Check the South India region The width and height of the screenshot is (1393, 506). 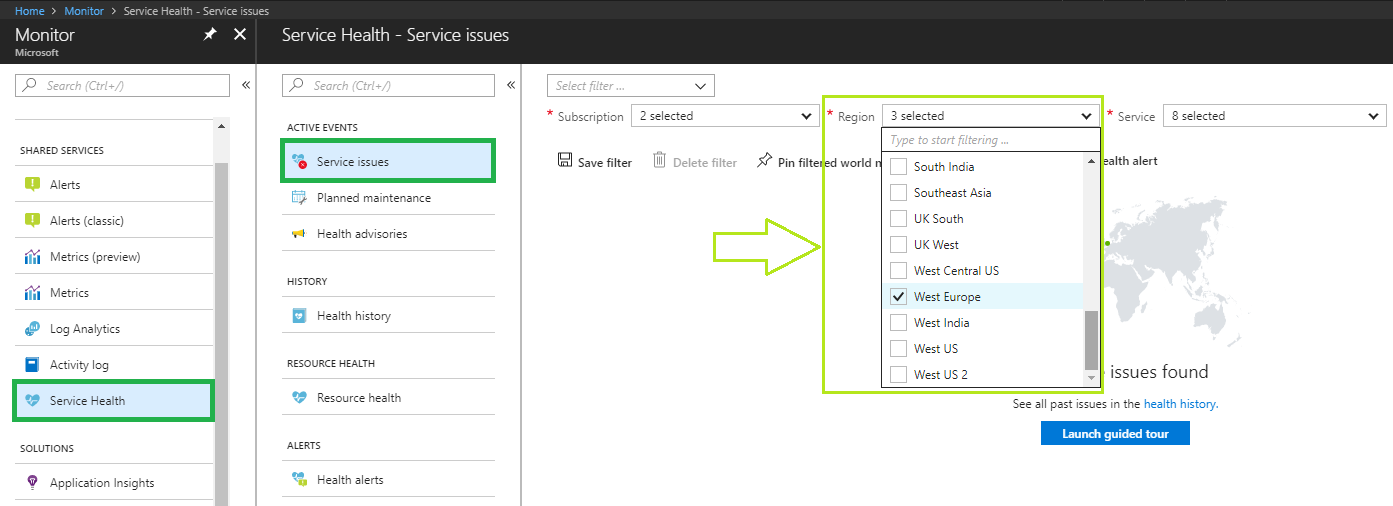point(898,167)
